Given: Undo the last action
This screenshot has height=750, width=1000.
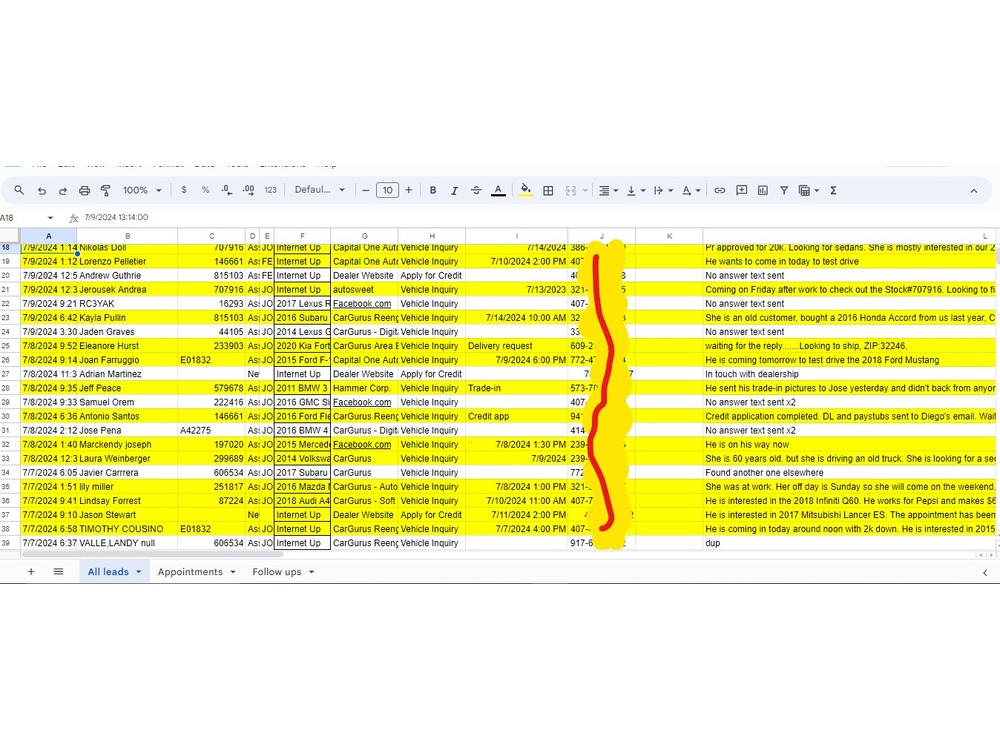Looking at the screenshot, I should coord(41,190).
